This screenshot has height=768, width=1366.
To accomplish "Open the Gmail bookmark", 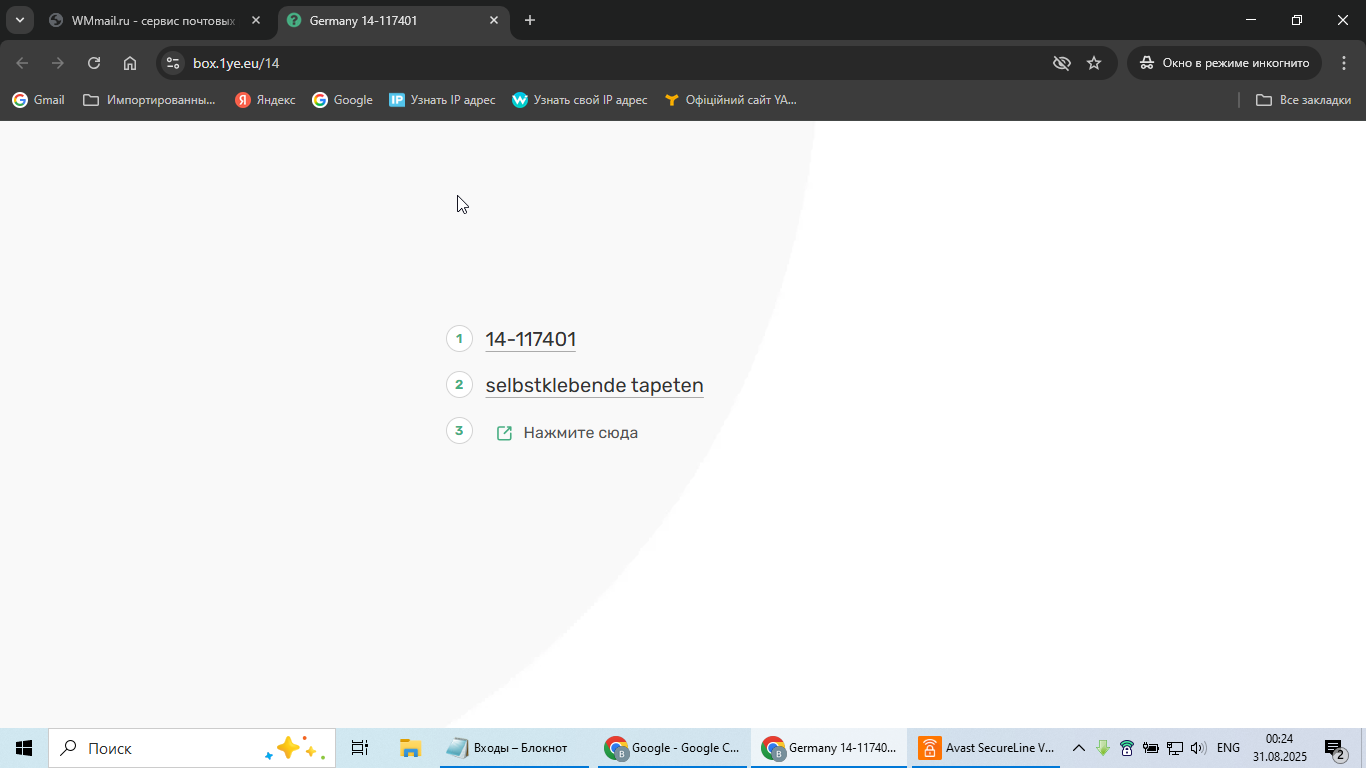I will click(38, 100).
